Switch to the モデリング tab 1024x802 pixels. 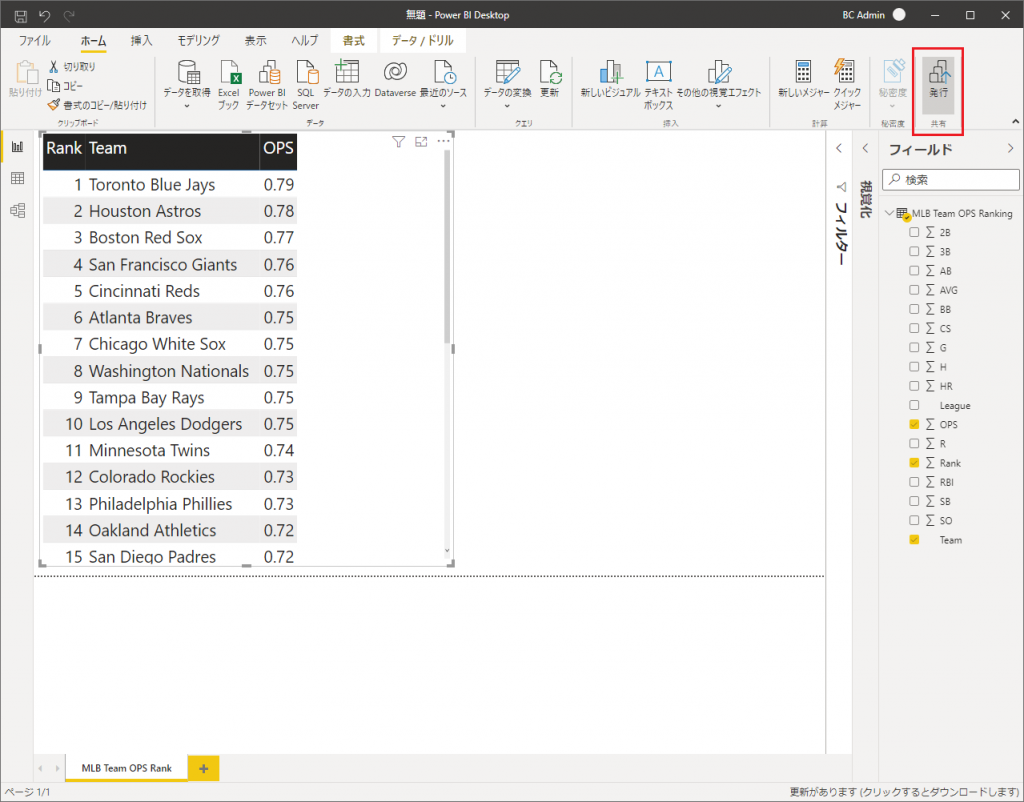click(x=199, y=40)
